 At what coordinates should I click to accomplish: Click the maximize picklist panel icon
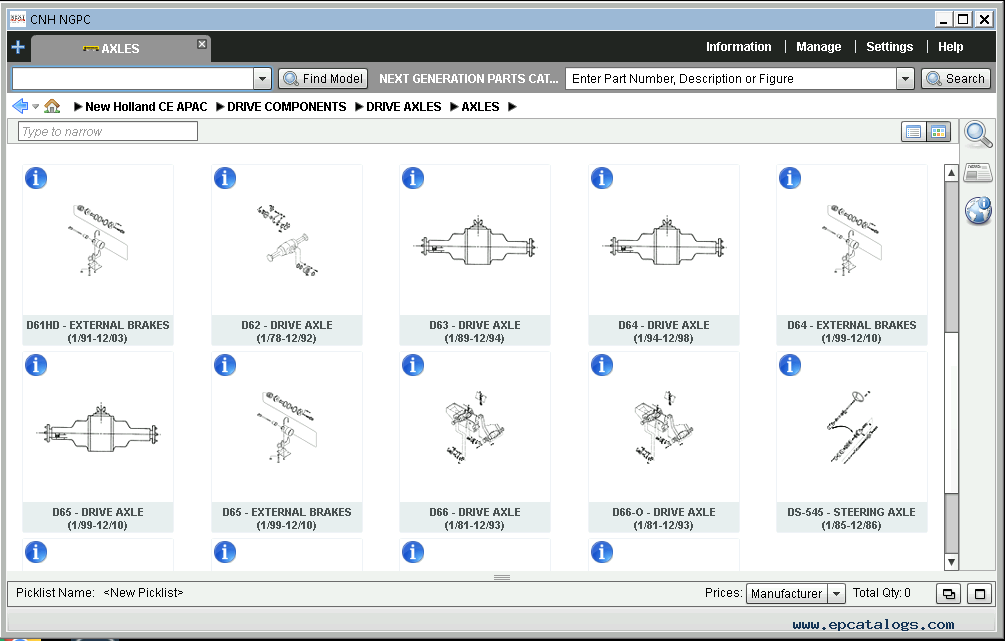979,594
